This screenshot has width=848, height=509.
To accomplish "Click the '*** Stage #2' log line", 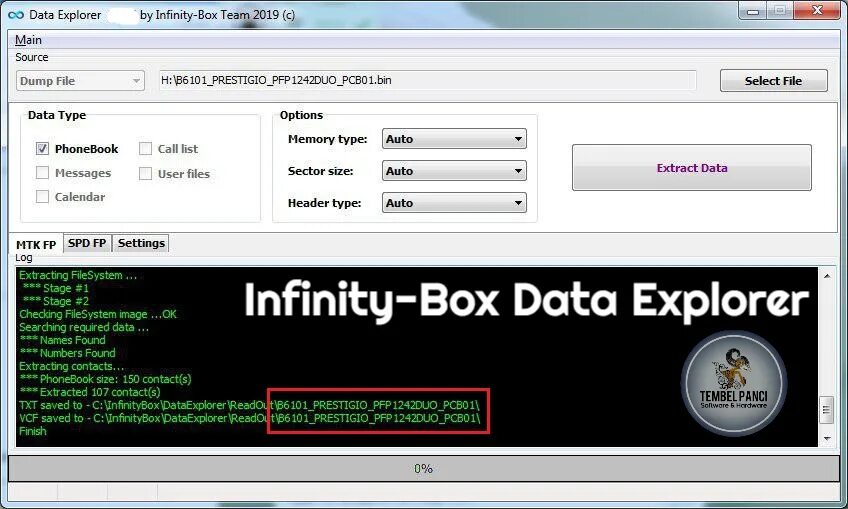I will point(55,301).
